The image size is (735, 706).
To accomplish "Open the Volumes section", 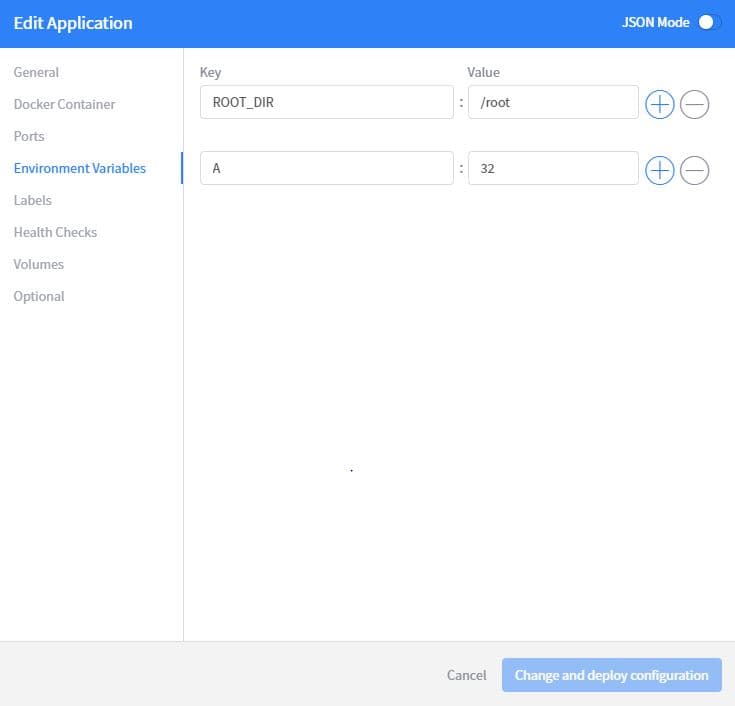I will [38, 264].
